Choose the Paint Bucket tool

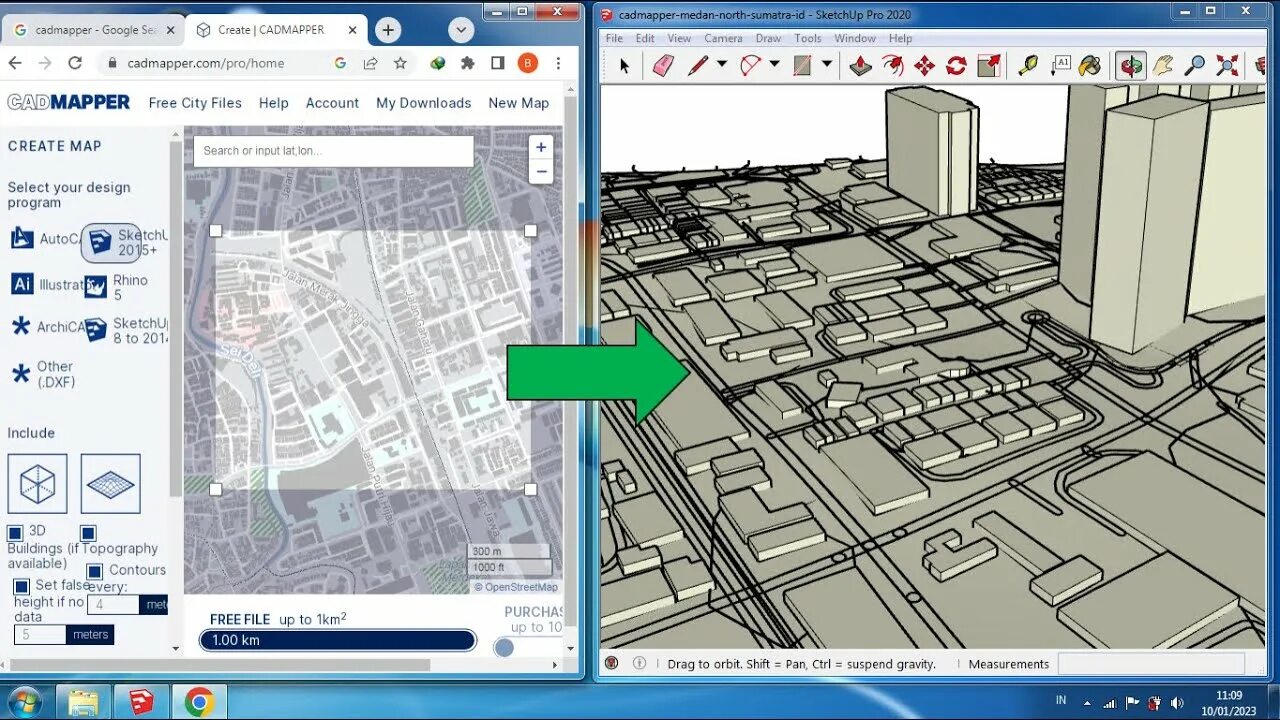tap(1090, 66)
